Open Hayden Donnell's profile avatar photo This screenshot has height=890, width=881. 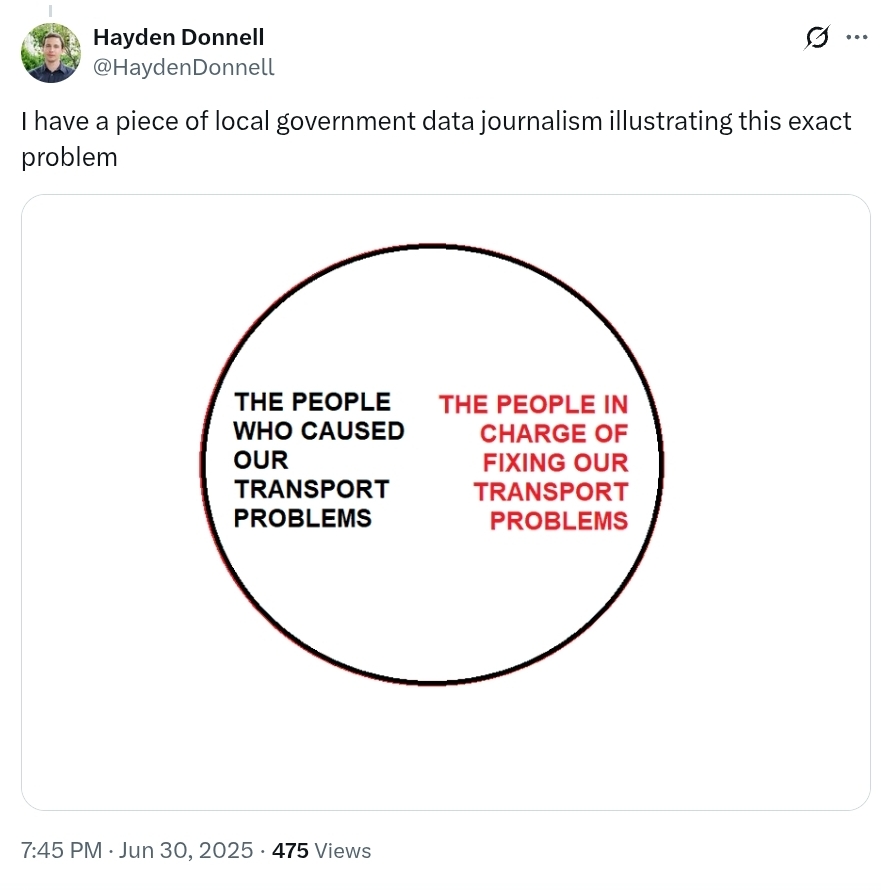pyautogui.click(x=51, y=53)
